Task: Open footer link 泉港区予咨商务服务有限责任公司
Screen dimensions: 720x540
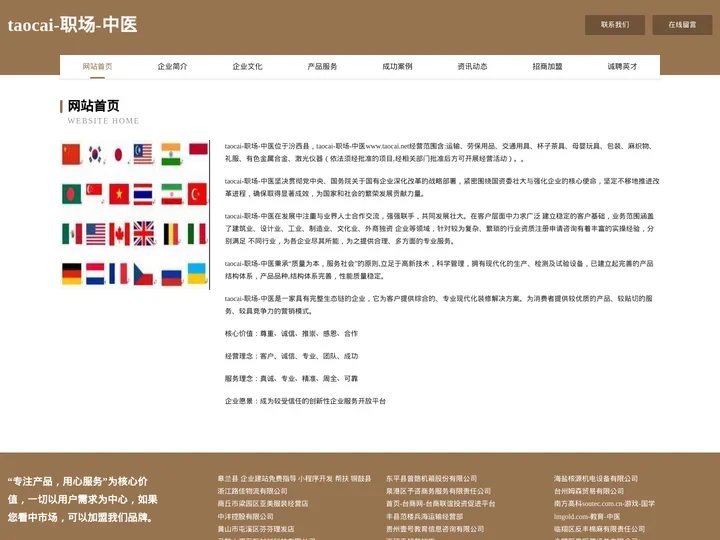Action: pyautogui.click(x=439, y=491)
